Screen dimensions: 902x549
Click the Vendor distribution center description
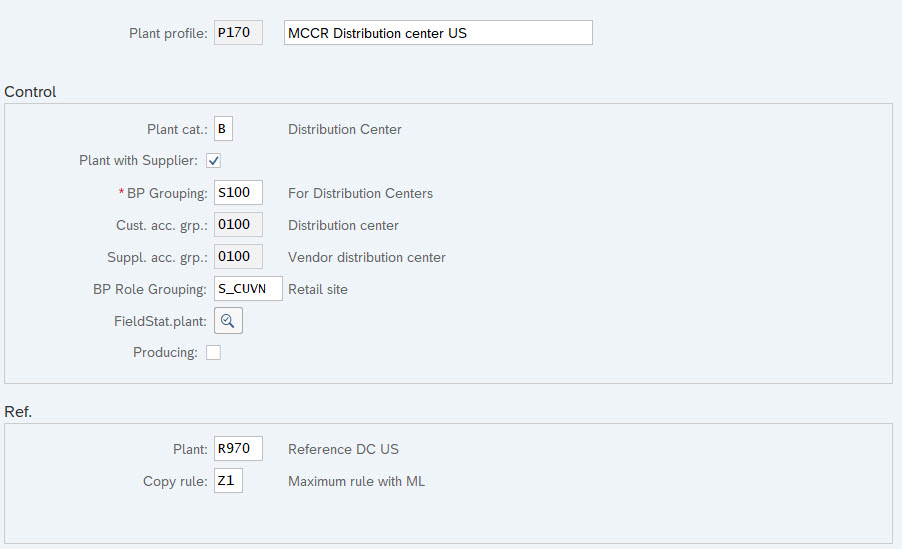[366, 257]
